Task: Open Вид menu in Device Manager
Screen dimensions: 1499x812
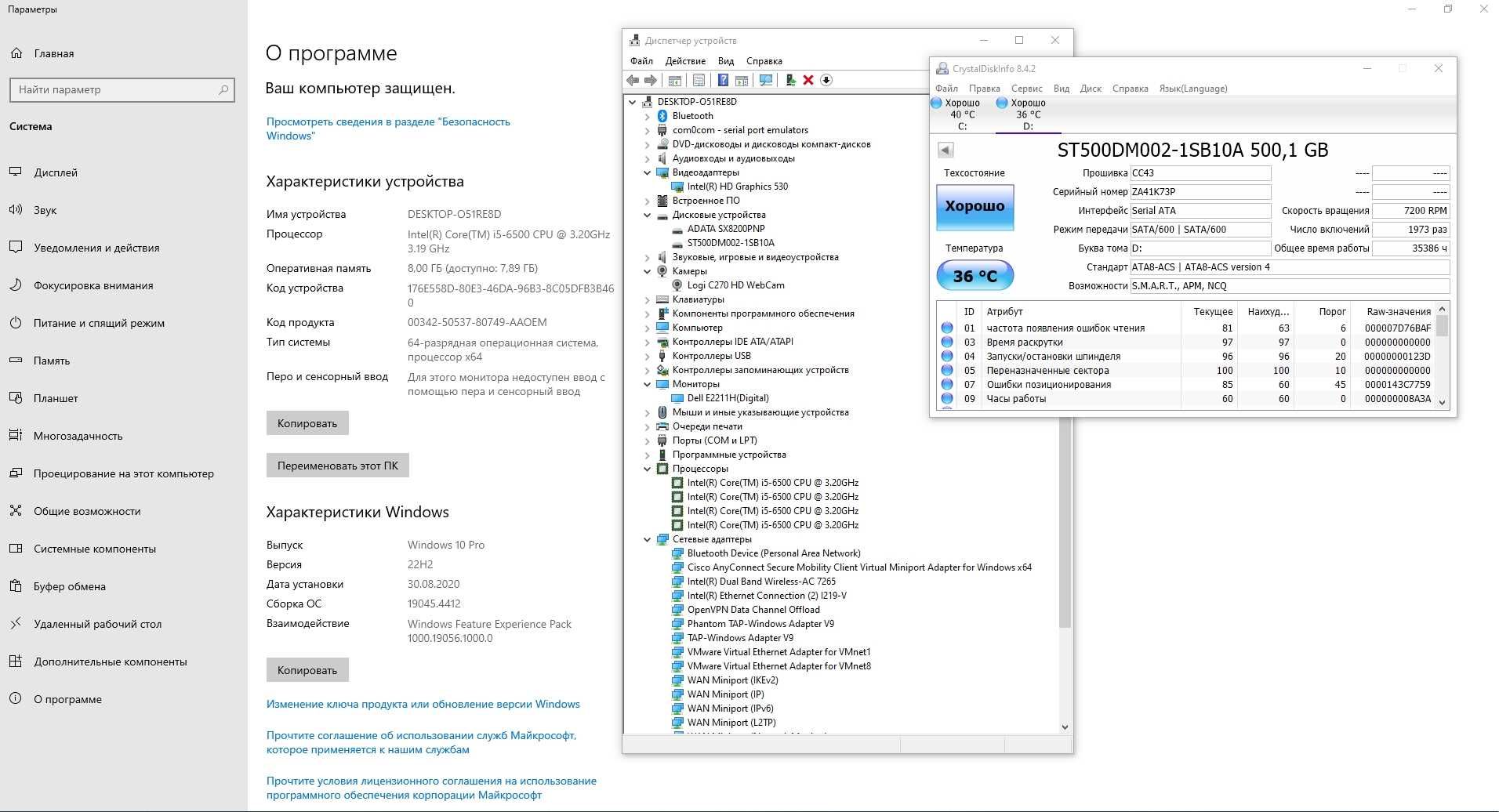Action: point(726,61)
